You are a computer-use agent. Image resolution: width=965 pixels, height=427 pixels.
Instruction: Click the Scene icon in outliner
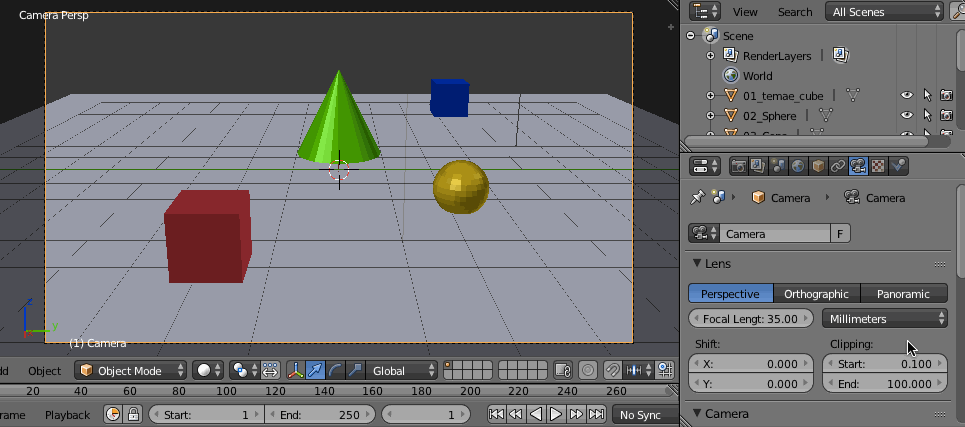(712, 36)
